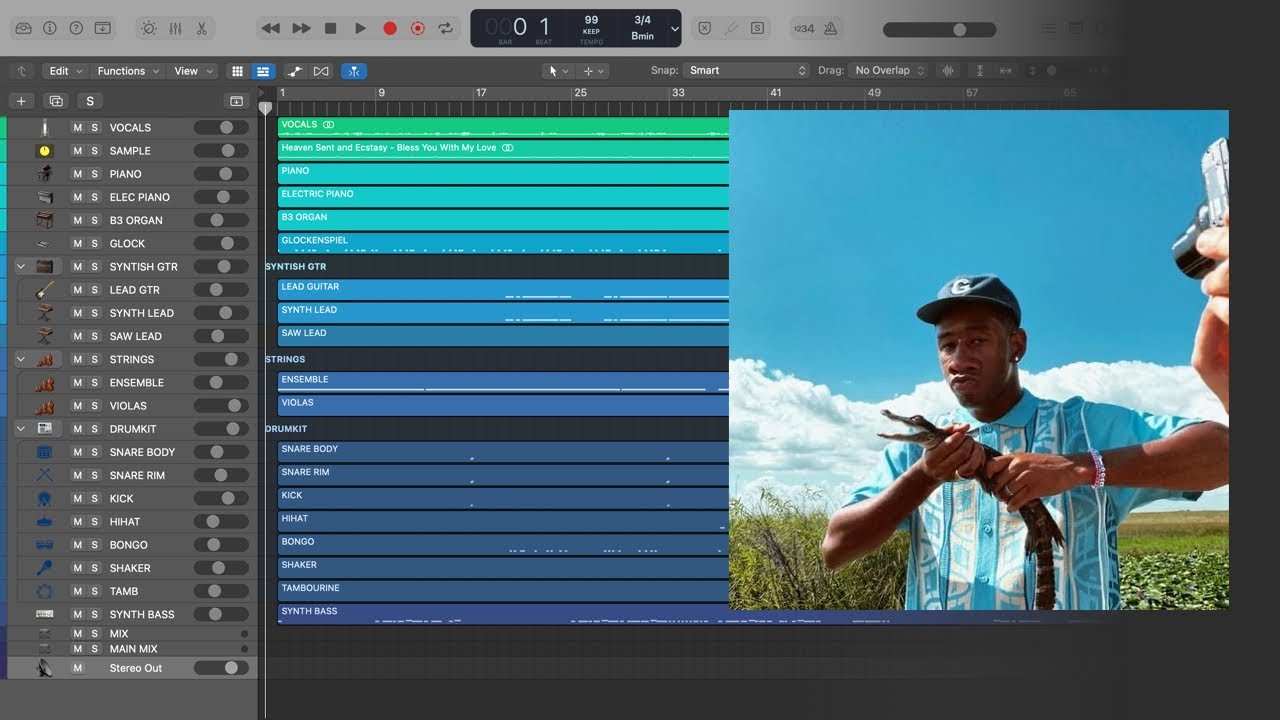Mute the GLOCK track

point(78,243)
